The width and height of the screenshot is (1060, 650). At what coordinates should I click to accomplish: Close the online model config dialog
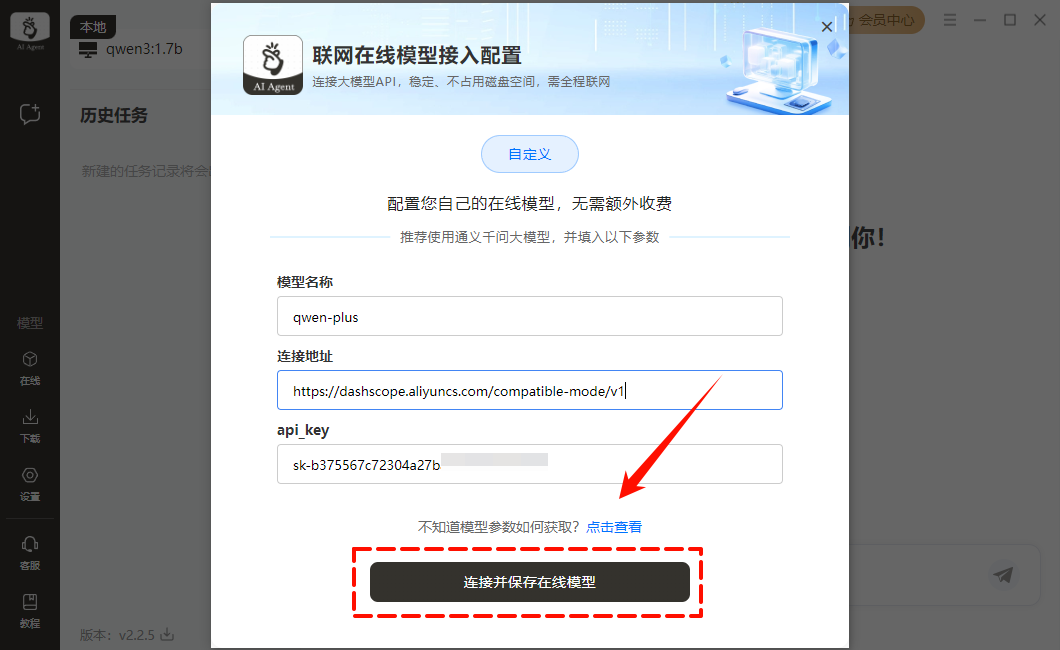(x=827, y=27)
